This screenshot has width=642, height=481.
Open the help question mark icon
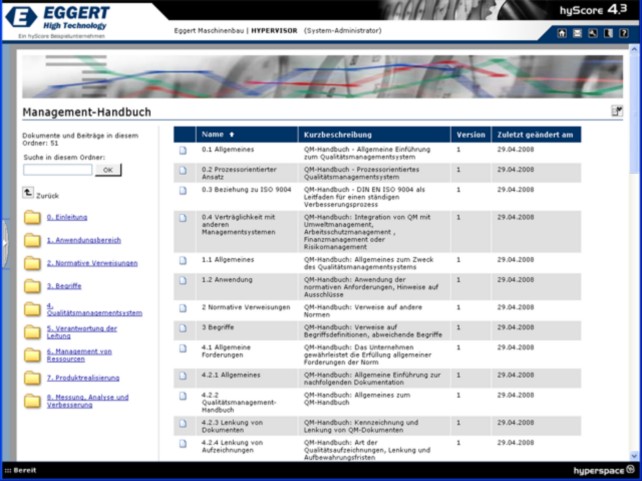[x=623, y=33]
